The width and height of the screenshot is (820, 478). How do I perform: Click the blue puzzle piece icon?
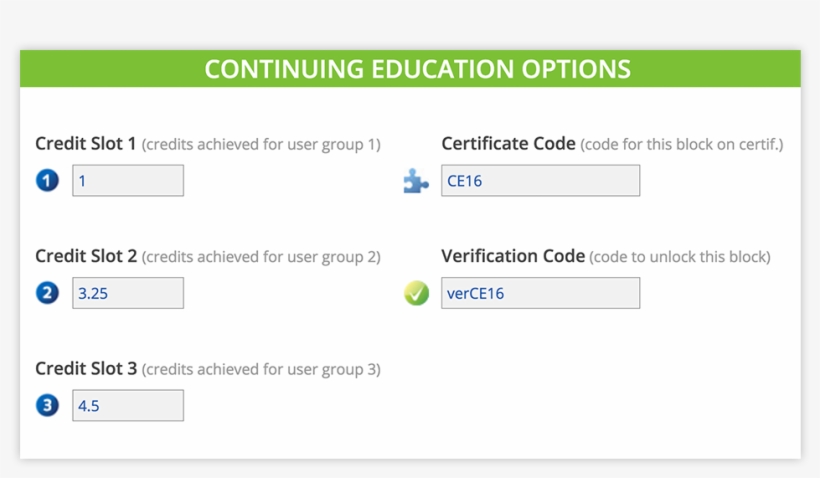[416, 181]
